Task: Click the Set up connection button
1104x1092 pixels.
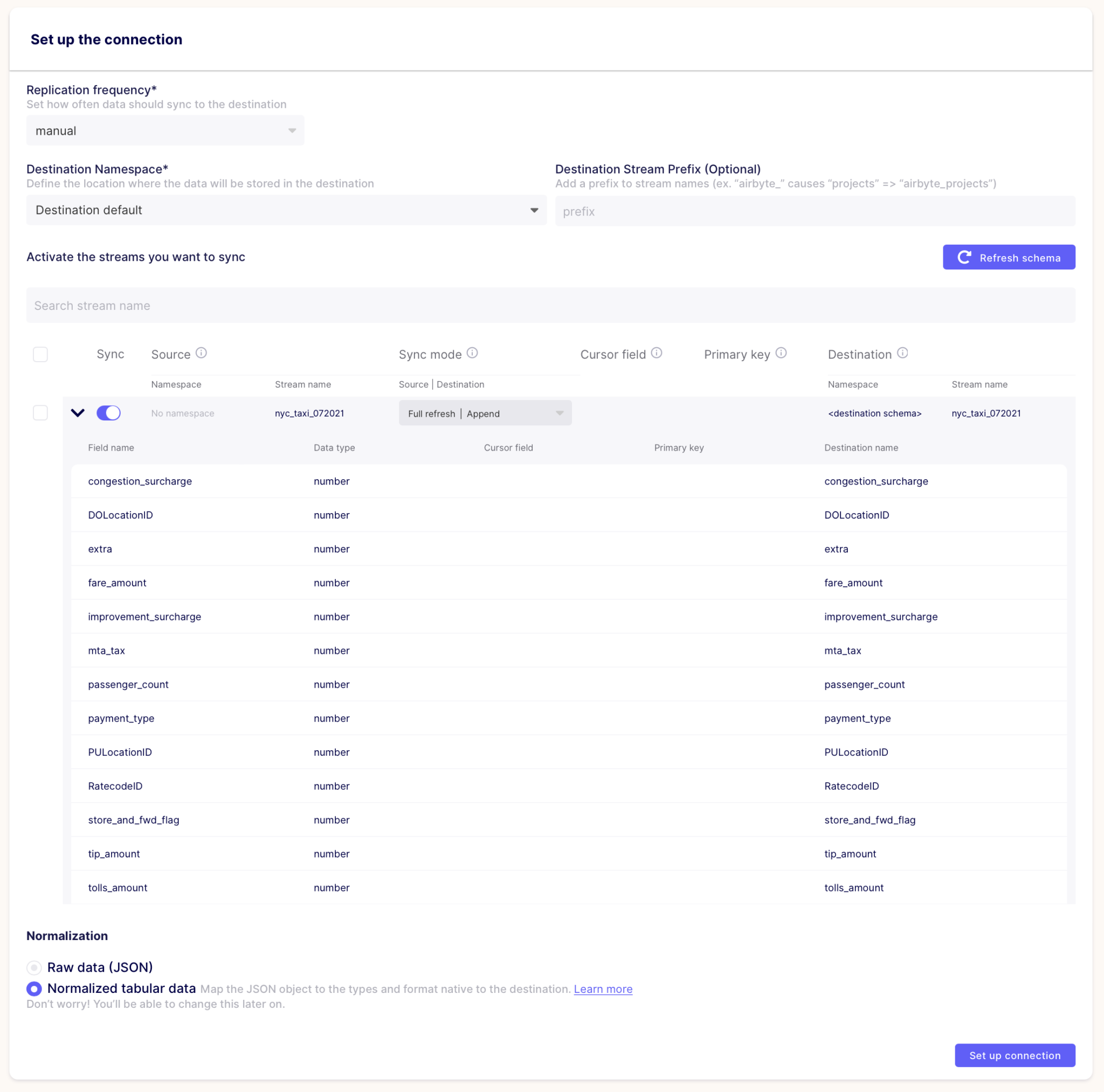Action: (x=1015, y=1055)
